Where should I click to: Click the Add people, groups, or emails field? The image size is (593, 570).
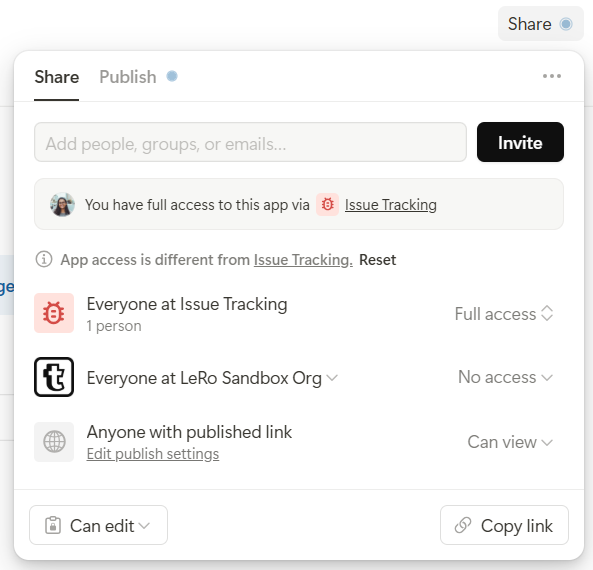point(250,142)
